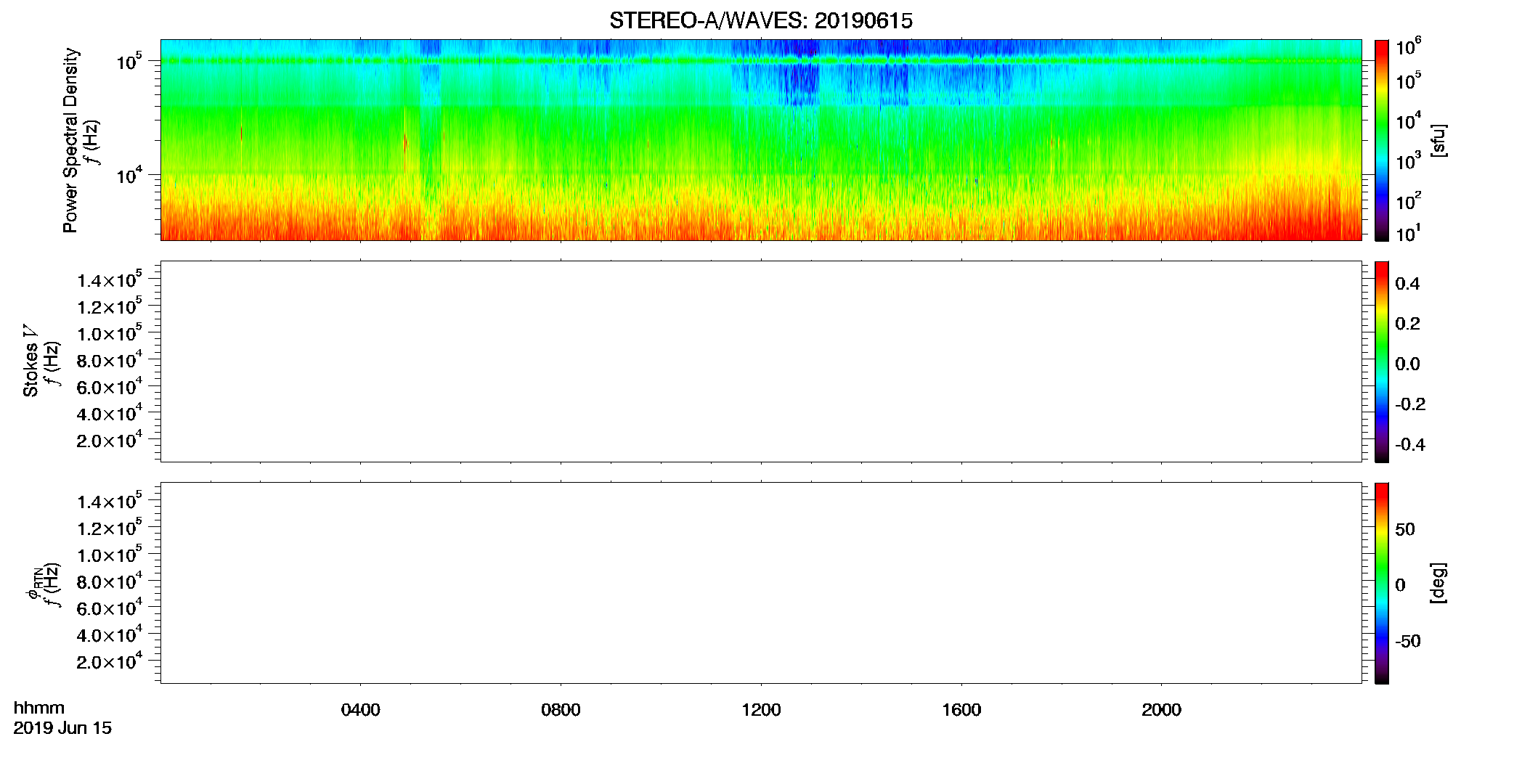Click the [sfu] unit label

pos(1438,140)
